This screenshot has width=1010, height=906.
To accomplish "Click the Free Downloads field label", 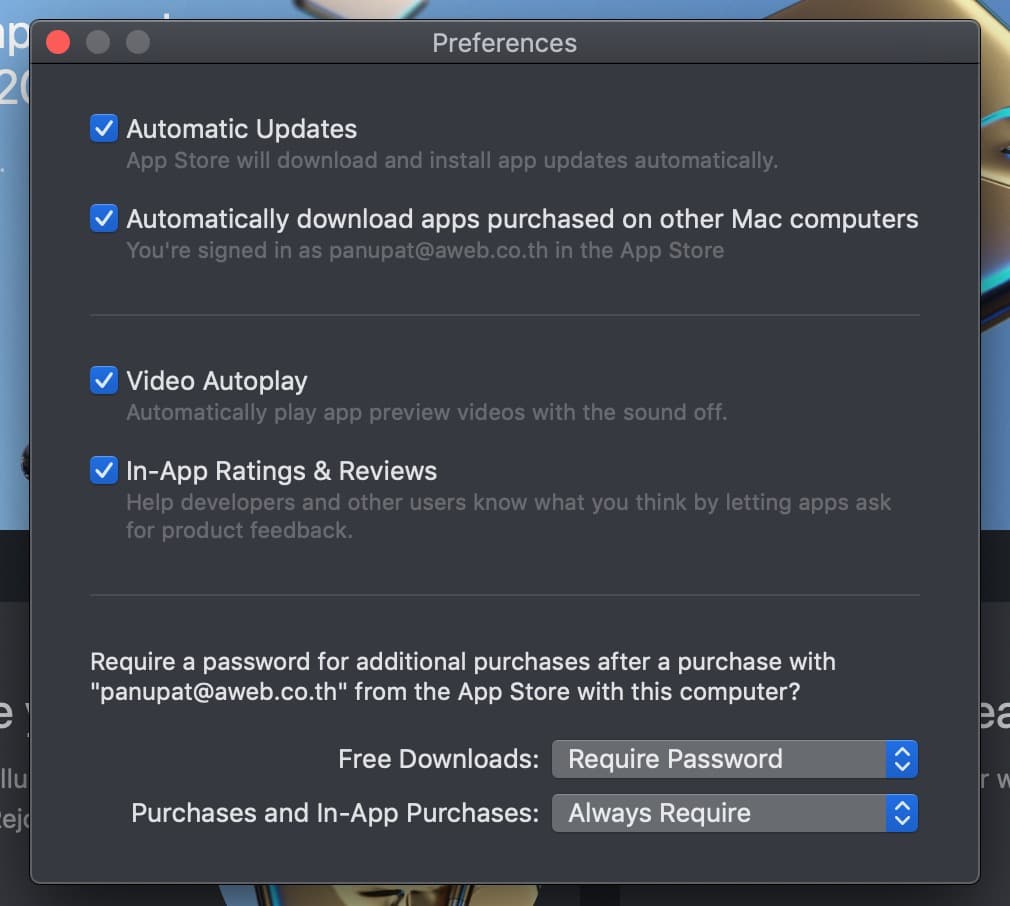I will 439,759.
